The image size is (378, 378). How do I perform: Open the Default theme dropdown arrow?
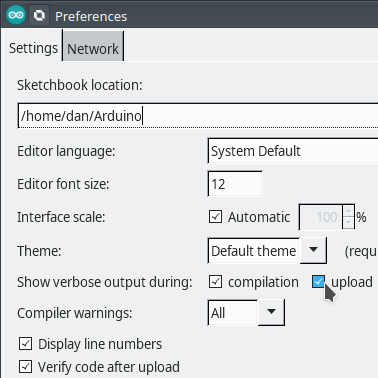313,250
